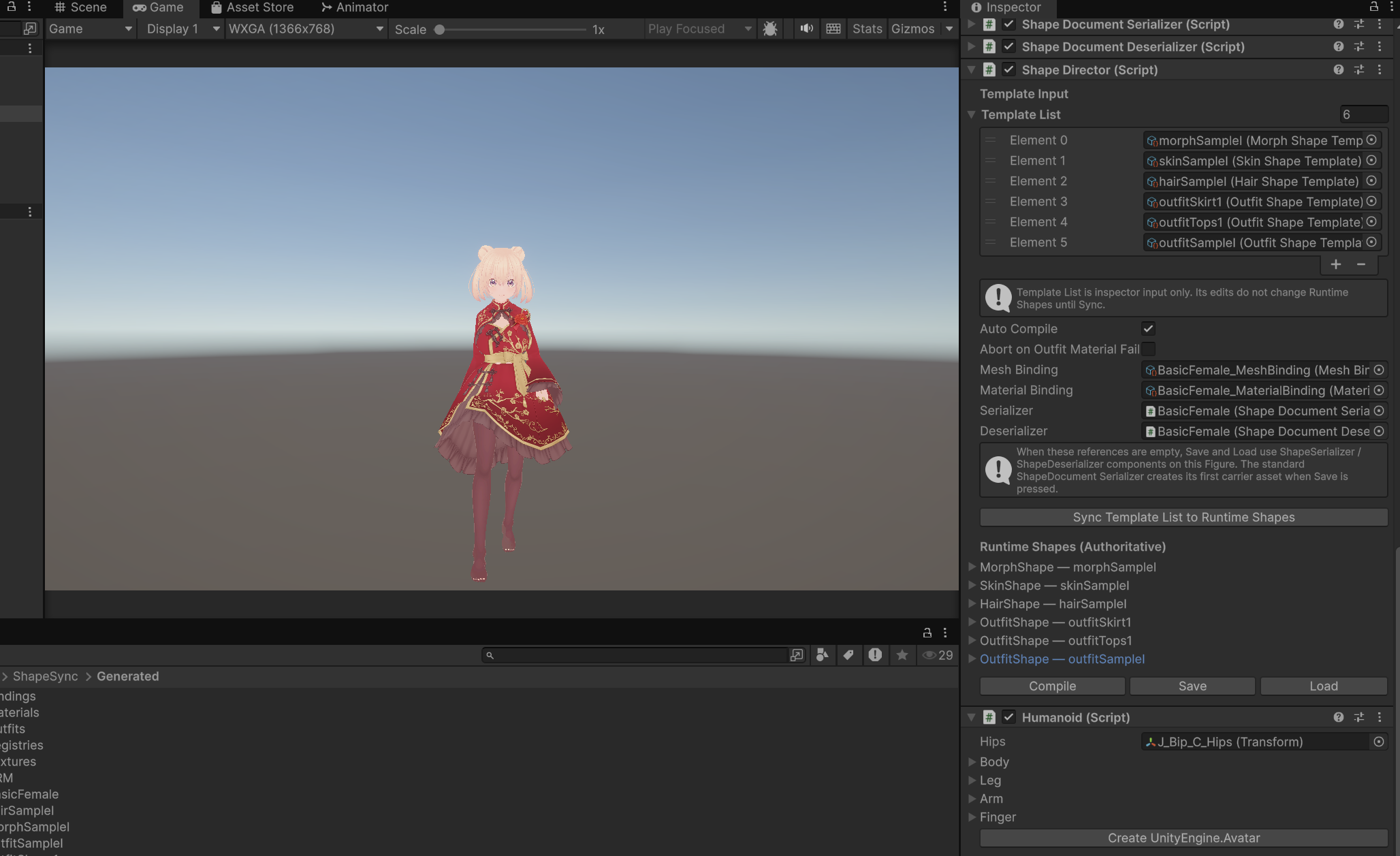Select the Inspector tab
The width and height of the screenshot is (1400, 856).
tap(1006, 7)
